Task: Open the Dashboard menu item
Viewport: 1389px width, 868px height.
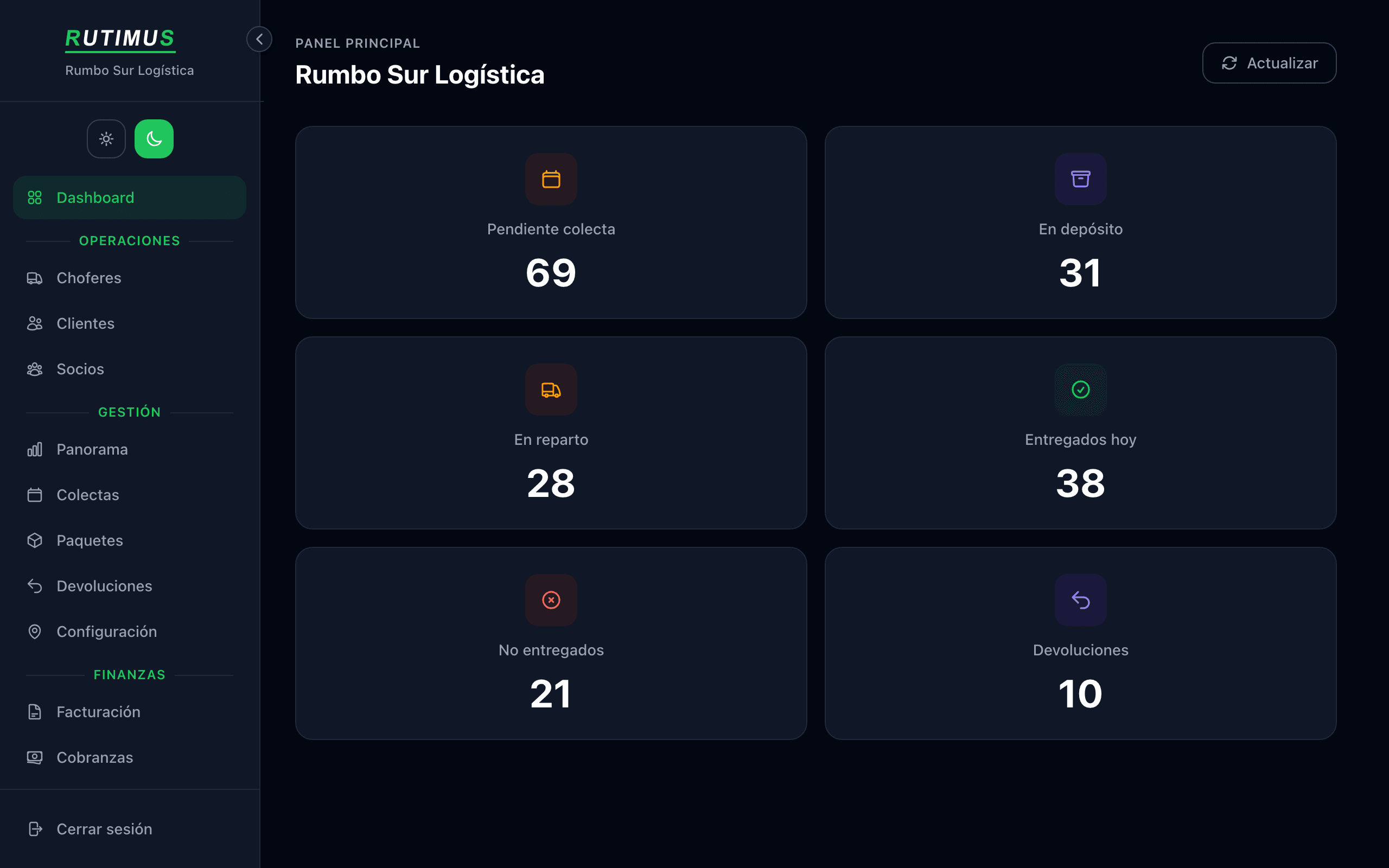Action: 130,197
